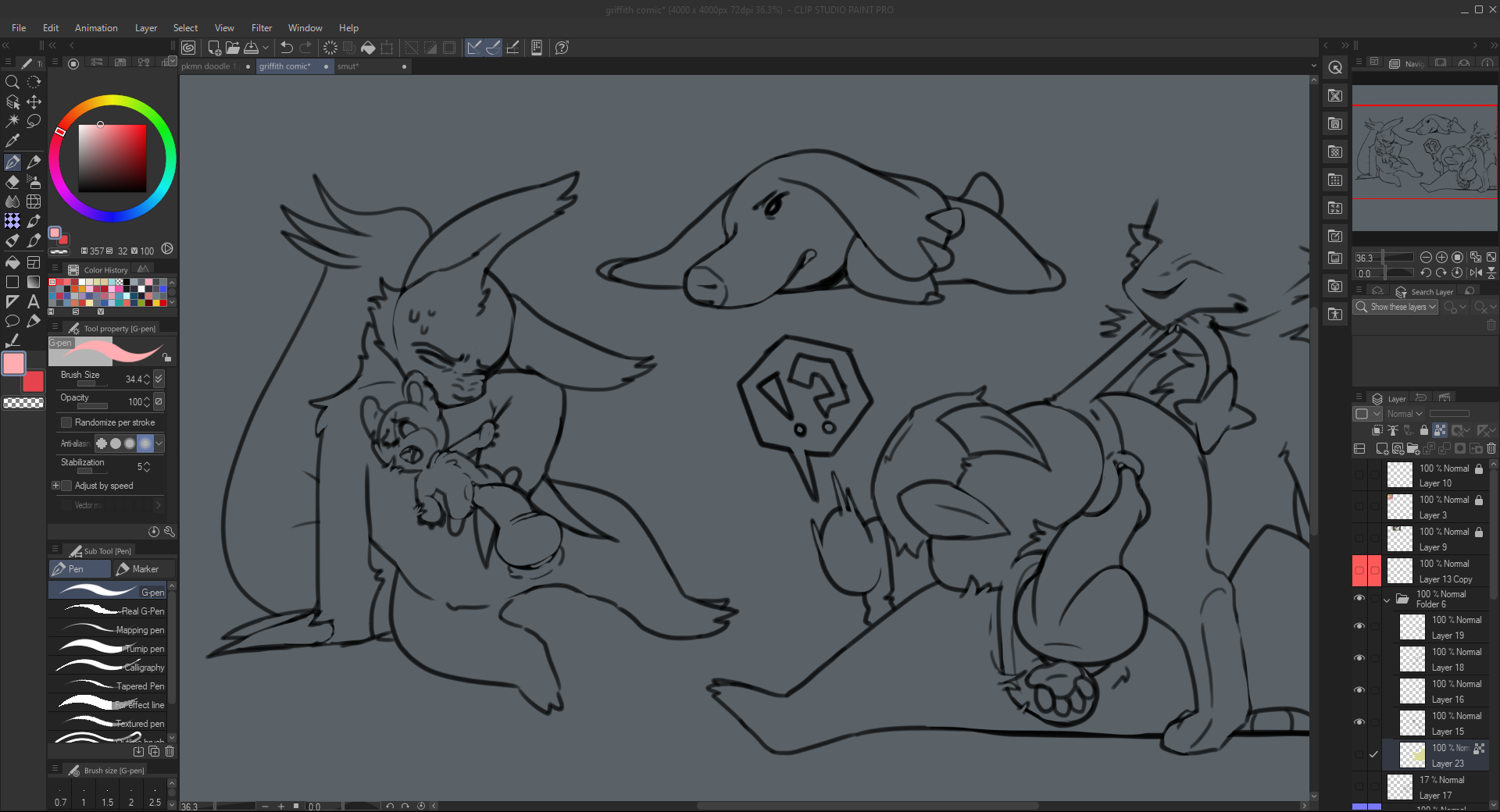Open the Animation menu

96,28
